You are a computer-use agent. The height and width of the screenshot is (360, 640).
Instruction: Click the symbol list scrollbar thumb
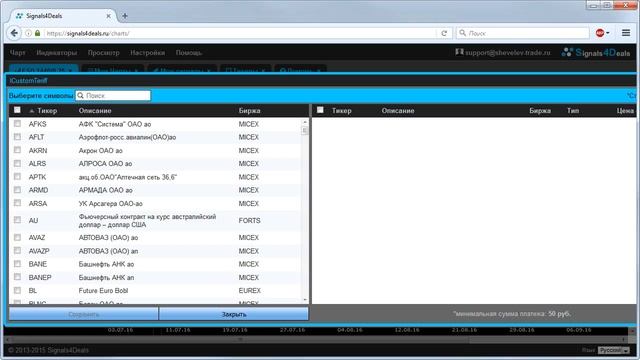click(x=305, y=131)
